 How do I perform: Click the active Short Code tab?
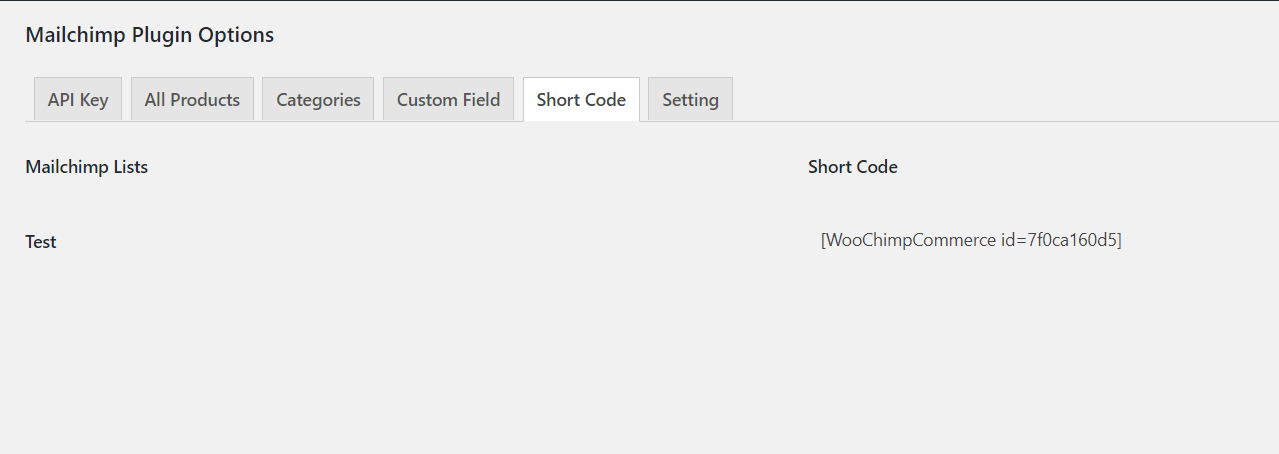coord(581,100)
